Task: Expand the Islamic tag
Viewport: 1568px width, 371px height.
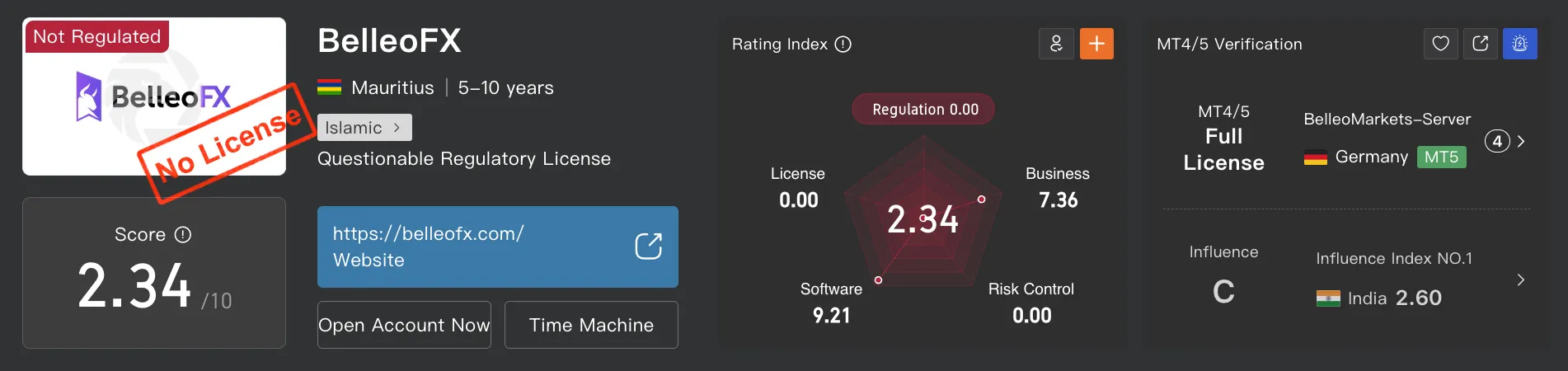Action: 364,128
